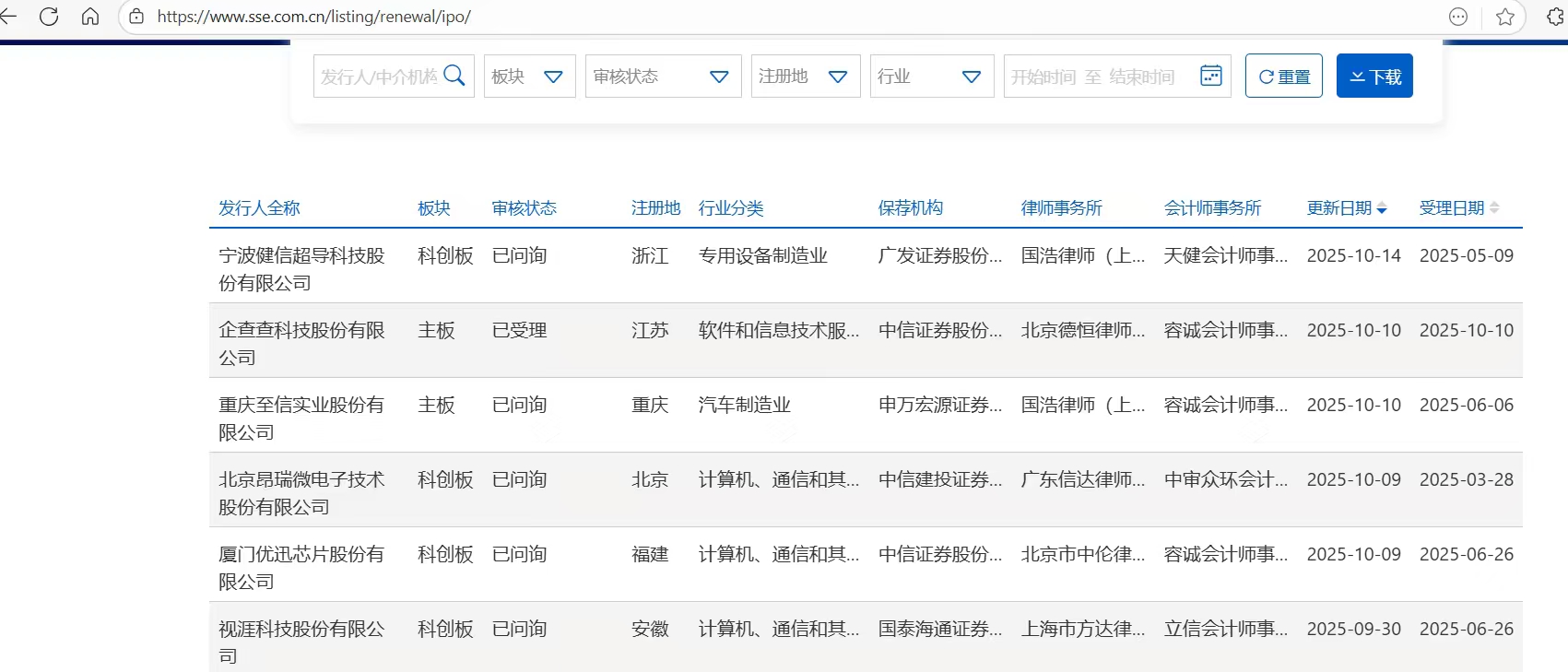Click 中信建投证券... sponsor cell
The width and height of the screenshot is (1568, 672).
tap(940, 479)
